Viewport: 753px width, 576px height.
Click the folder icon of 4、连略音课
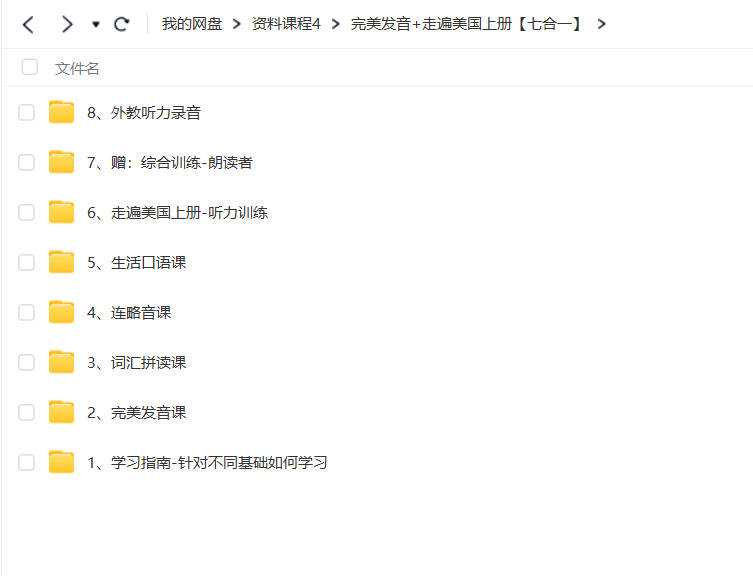[61, 312]
